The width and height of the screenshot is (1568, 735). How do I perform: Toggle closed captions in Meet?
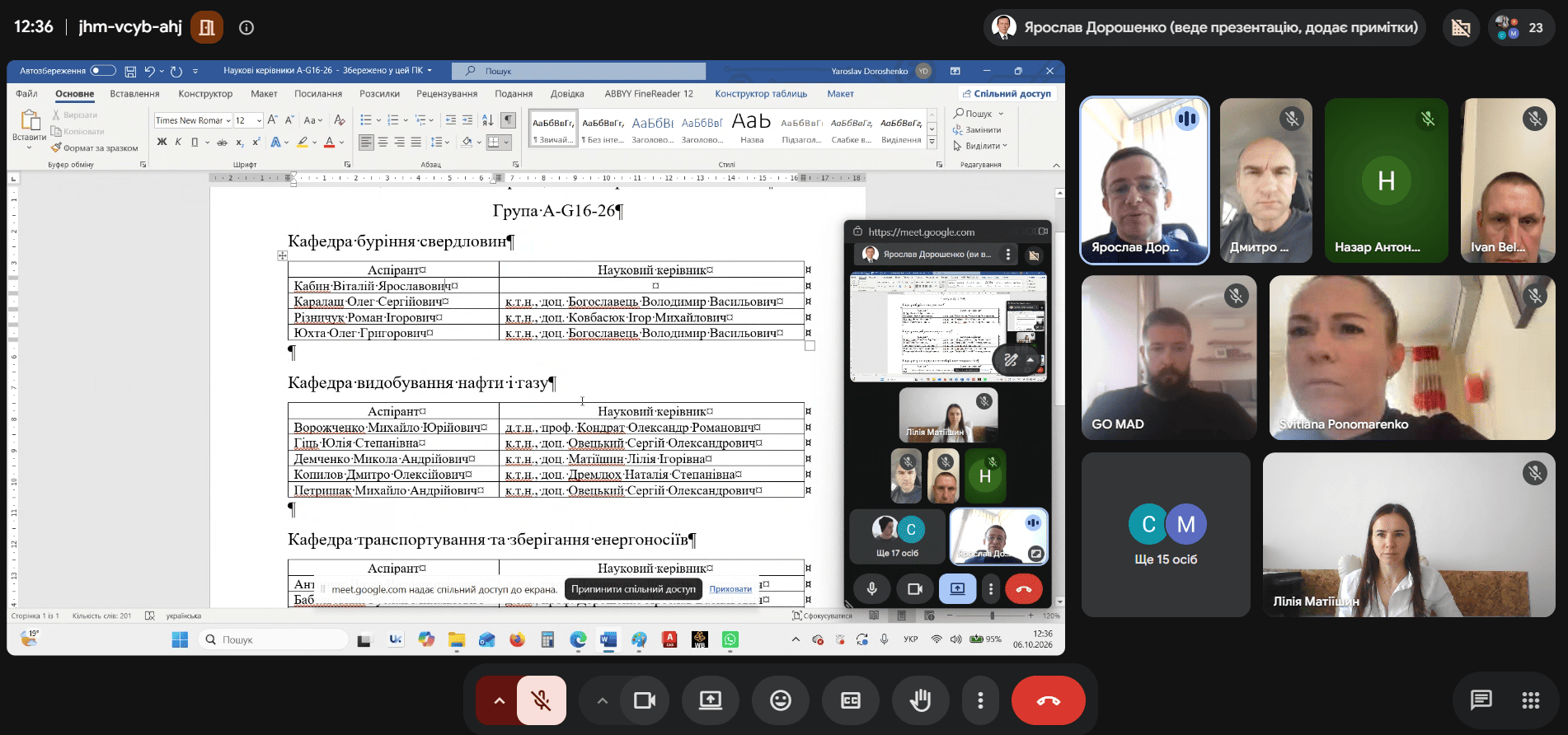tap(851, 700)
